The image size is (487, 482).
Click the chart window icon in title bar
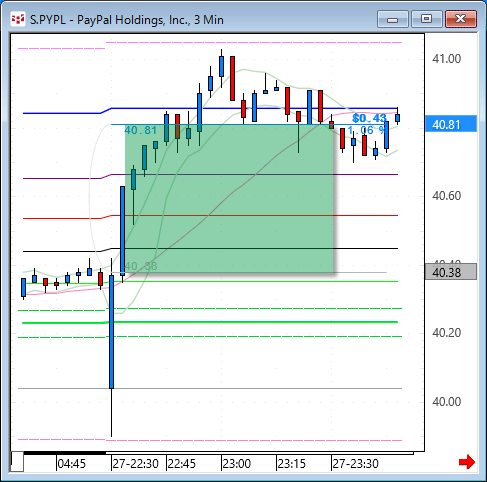[17, 19]
